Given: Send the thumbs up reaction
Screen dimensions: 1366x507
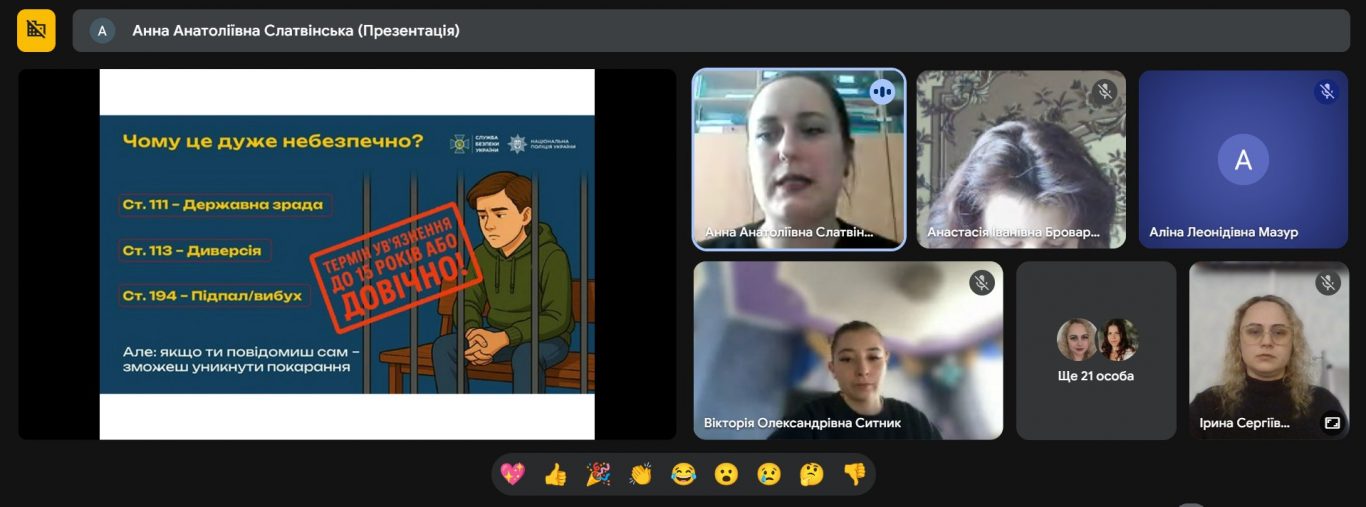Looking at the screenshot, I should tap(556, 474).
